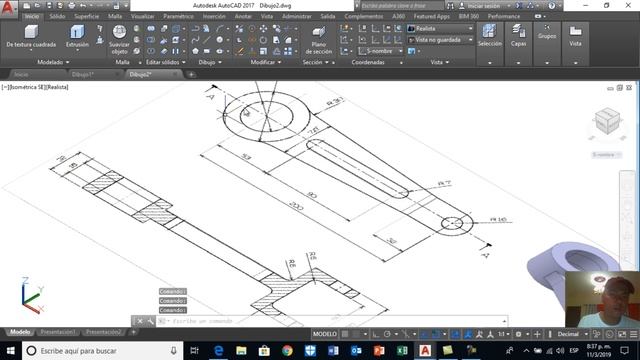640x360 pixels.
Task: Switch to the Superficie ribbon tab
Action: click(x=87, y=16)
